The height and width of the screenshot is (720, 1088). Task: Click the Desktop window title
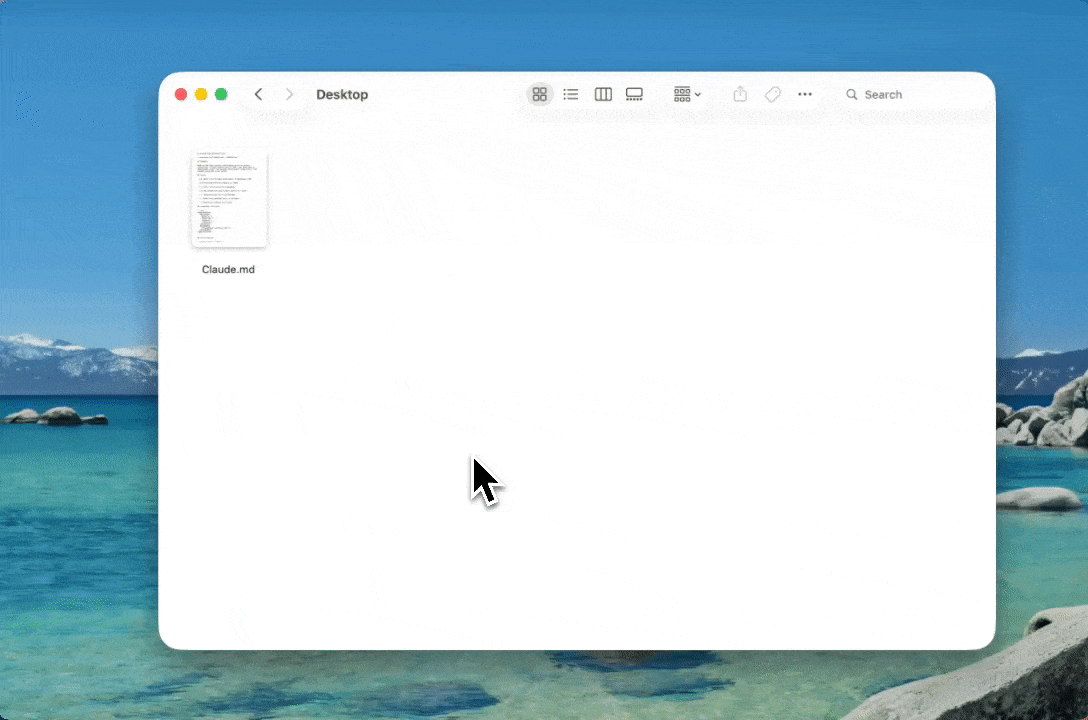pos(342,94)
